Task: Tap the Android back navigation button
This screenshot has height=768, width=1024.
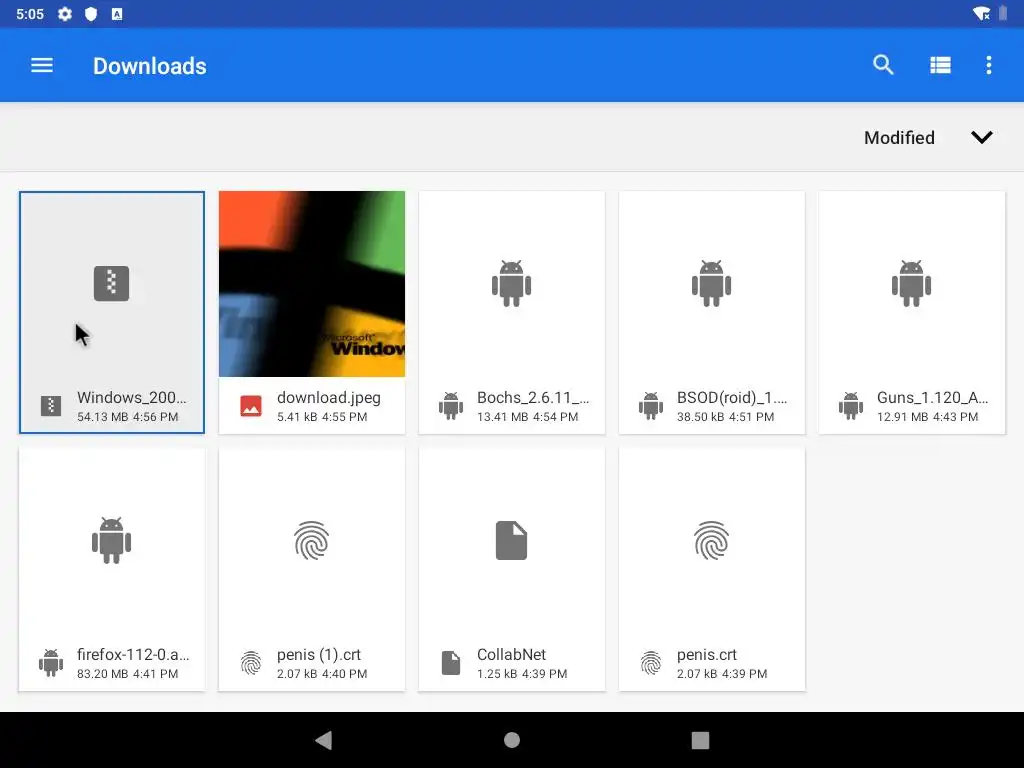Action: [x=324, y=740]
